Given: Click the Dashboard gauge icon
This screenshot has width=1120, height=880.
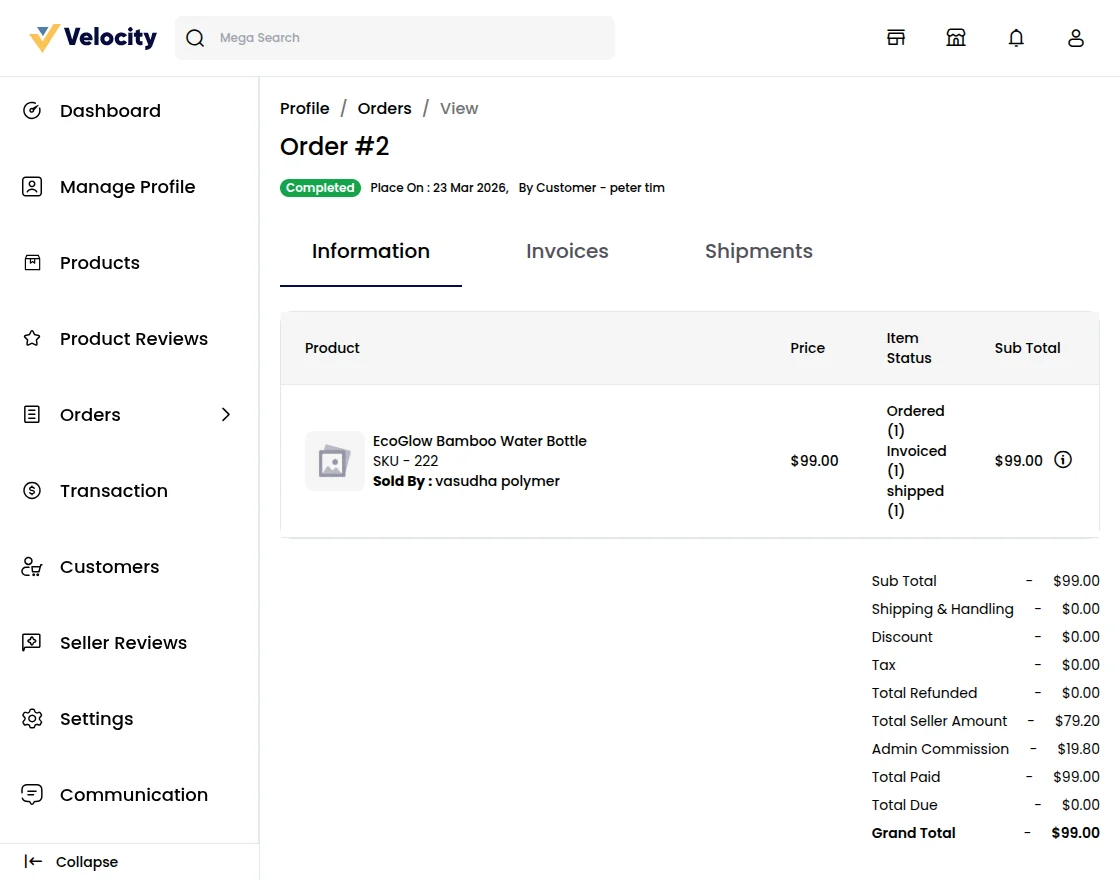Looking at the screenshot, I should pyautogui.click(x=32, y=111).
